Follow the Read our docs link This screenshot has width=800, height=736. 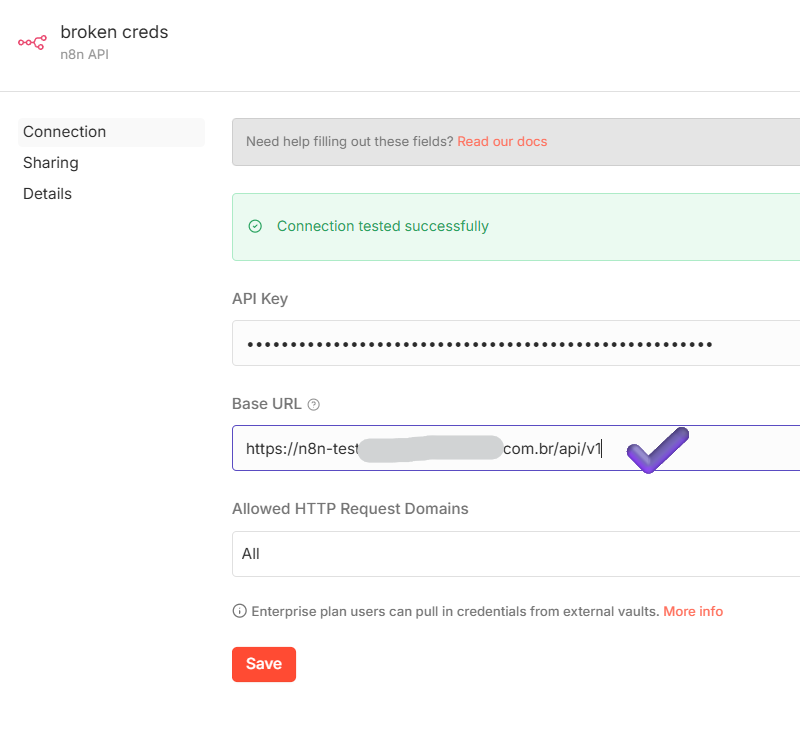(x=502, y=142)
